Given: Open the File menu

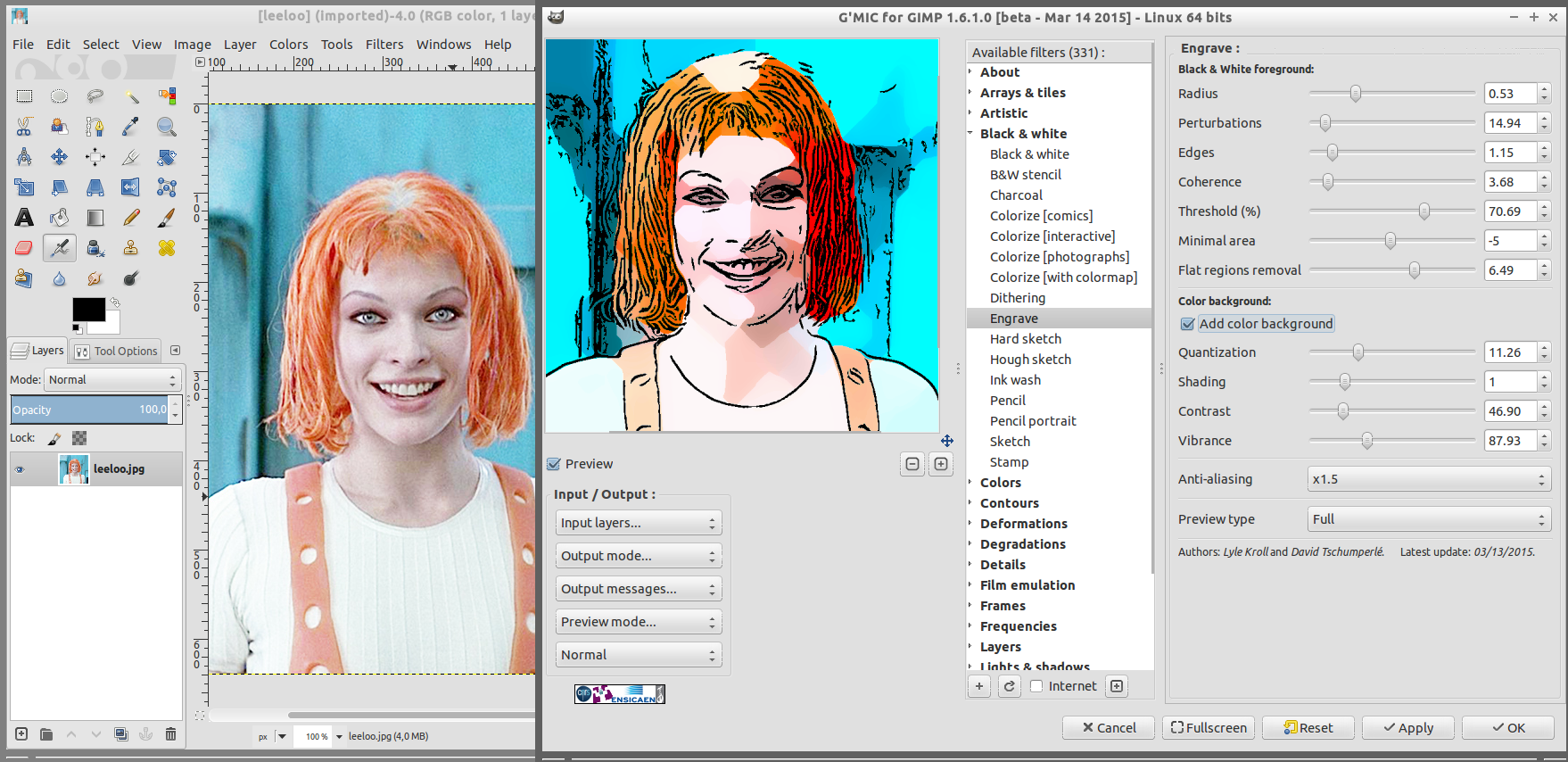Looking at the screenshot, I should [23, 45].
